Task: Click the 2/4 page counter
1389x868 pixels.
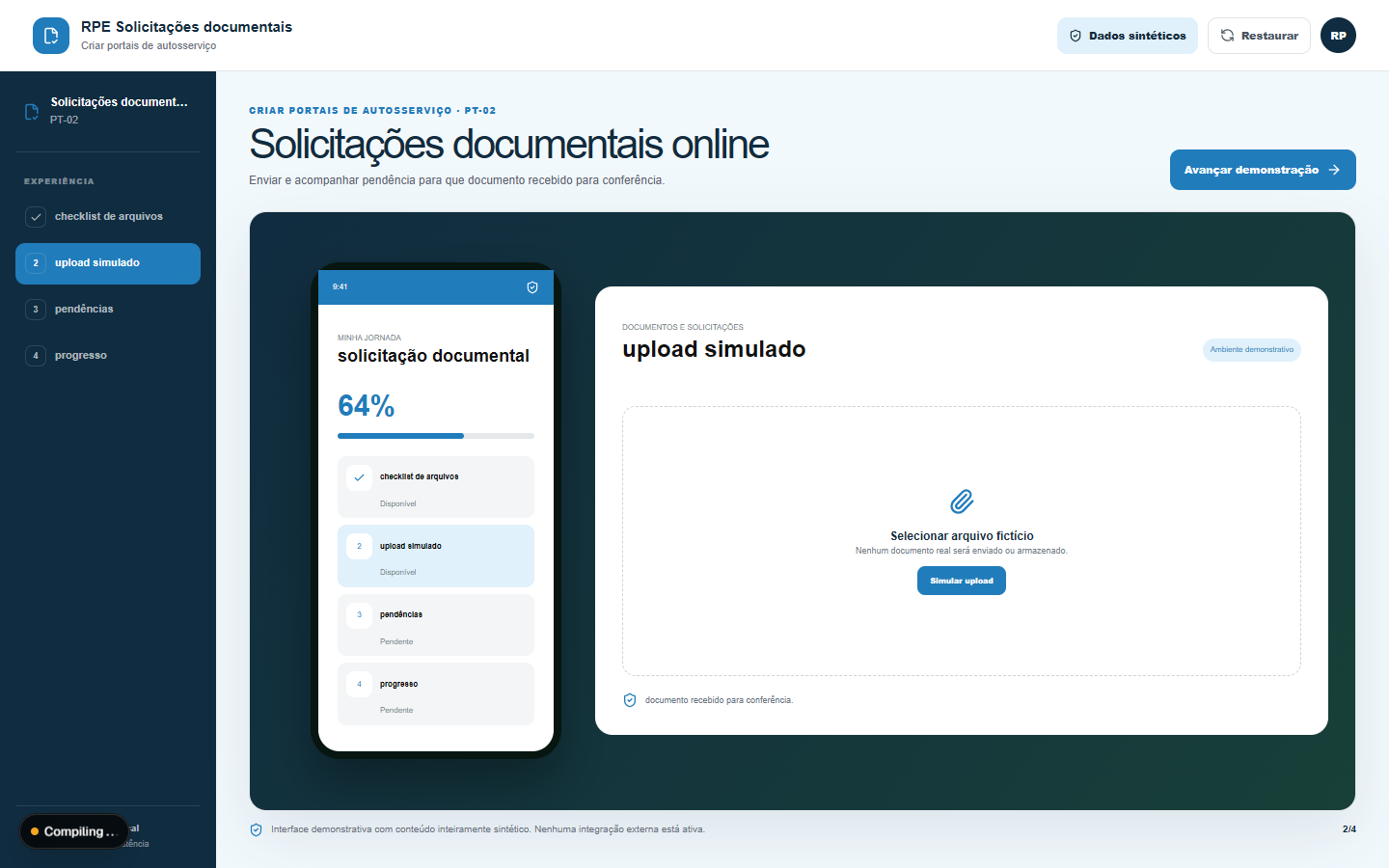Action: pos(1349,829)
